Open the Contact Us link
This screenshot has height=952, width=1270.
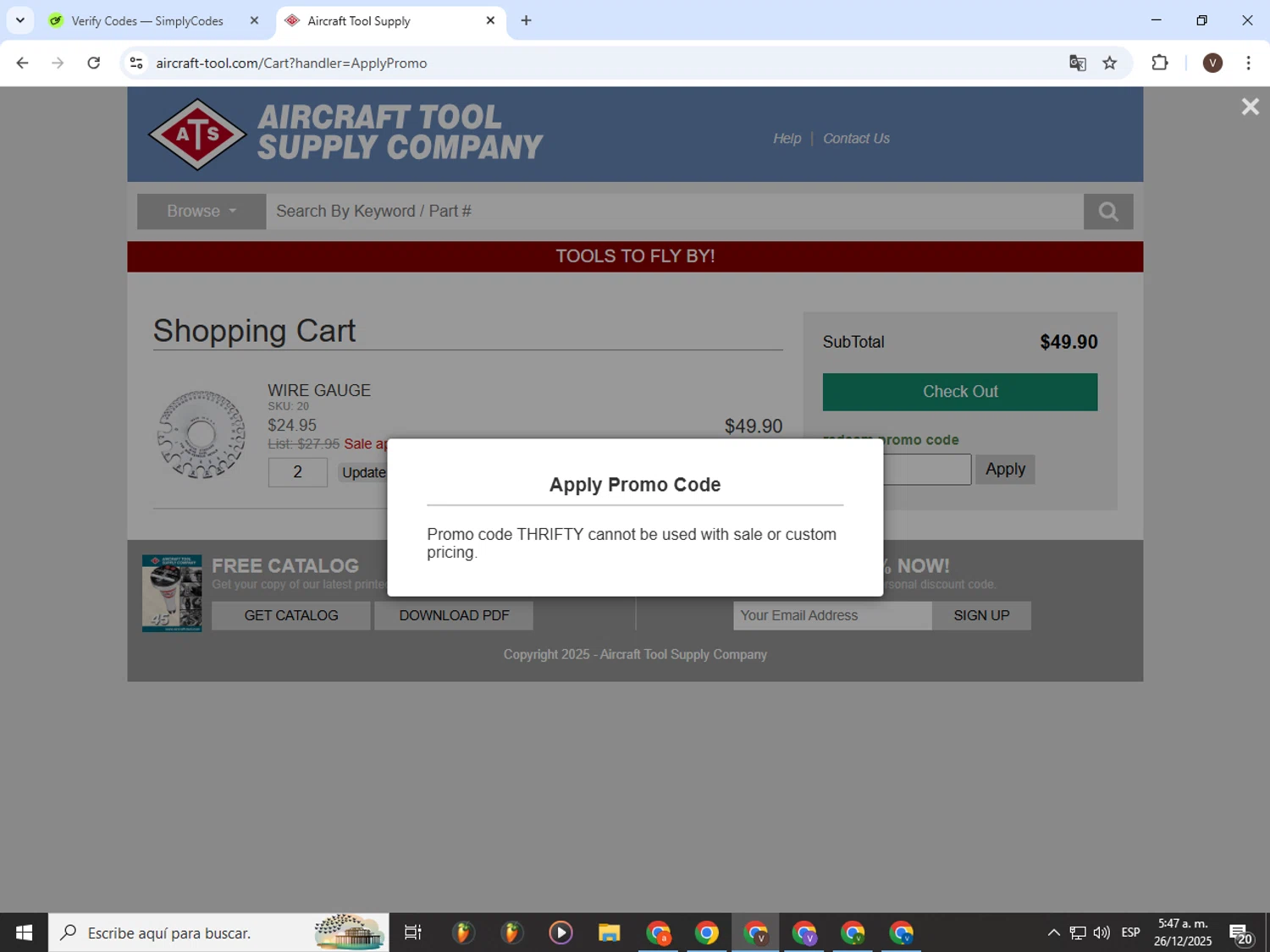(856, 139)
